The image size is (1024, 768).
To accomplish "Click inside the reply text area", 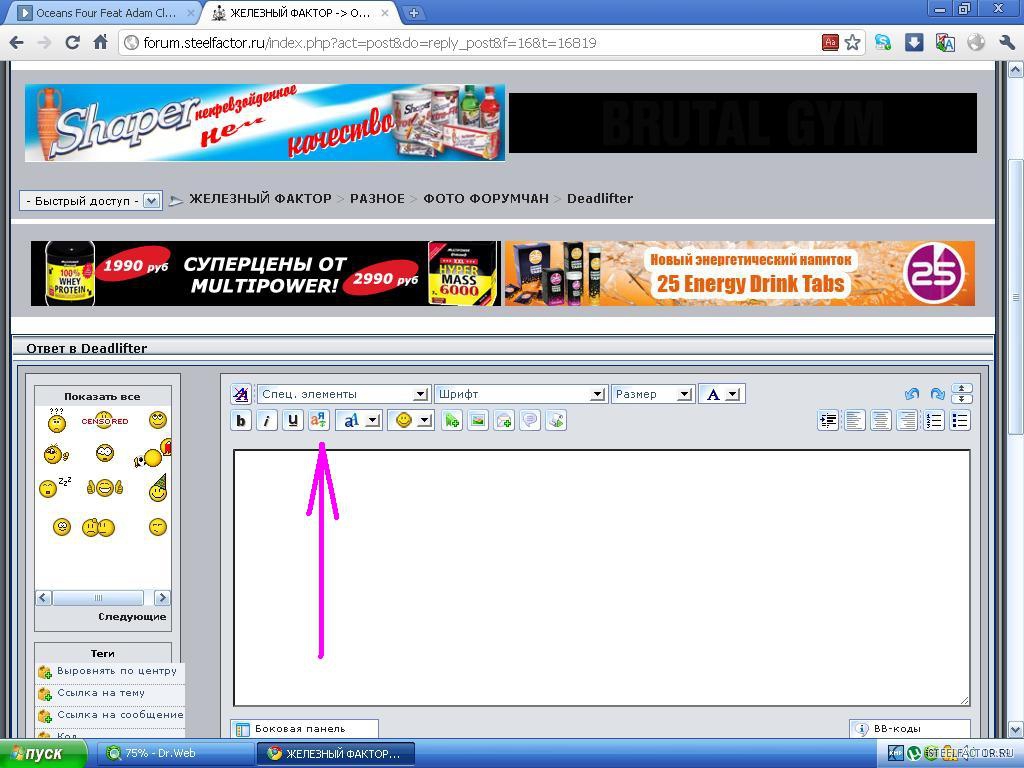I will coord(601,577).
